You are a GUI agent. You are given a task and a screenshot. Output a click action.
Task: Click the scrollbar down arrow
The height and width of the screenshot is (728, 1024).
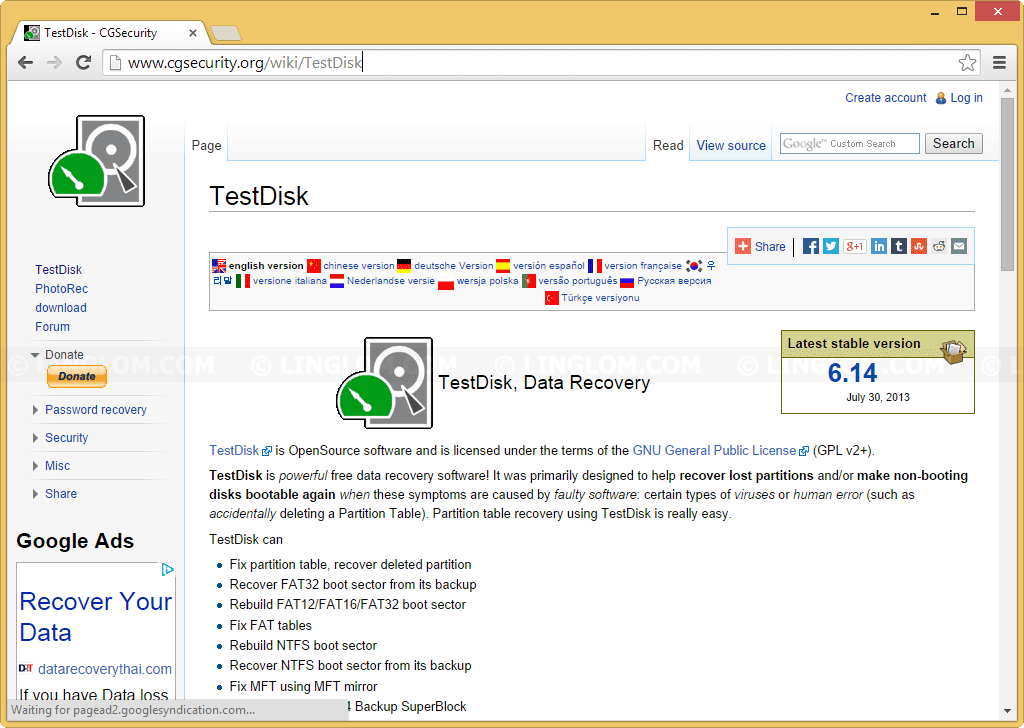1007,710
